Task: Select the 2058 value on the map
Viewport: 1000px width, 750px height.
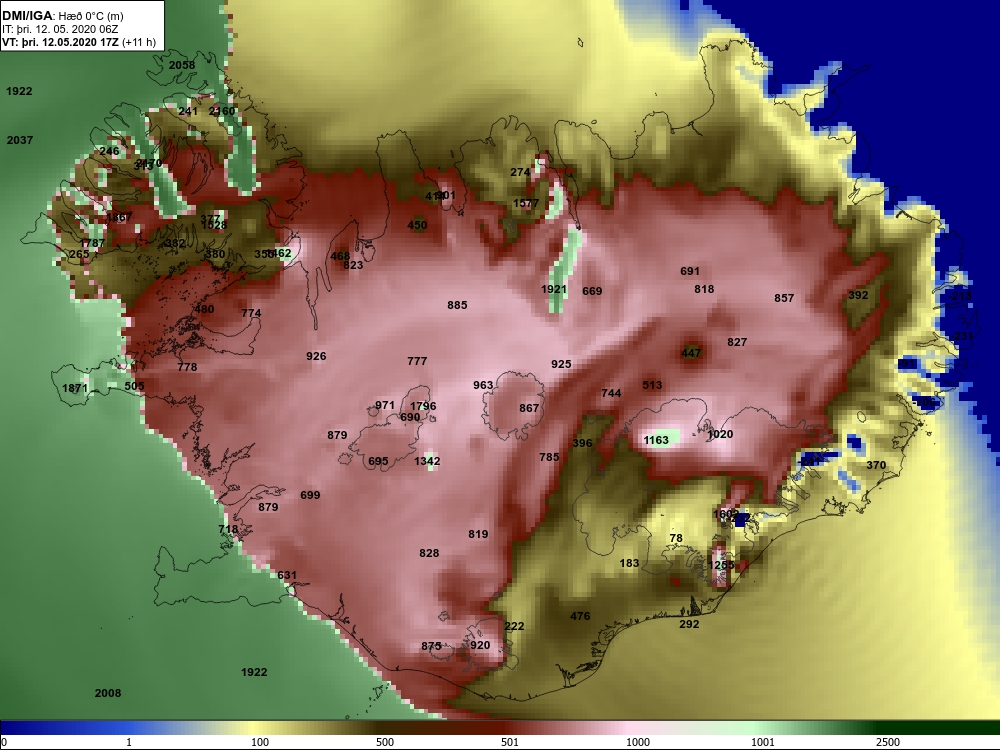Action: (x=182, y=65)
